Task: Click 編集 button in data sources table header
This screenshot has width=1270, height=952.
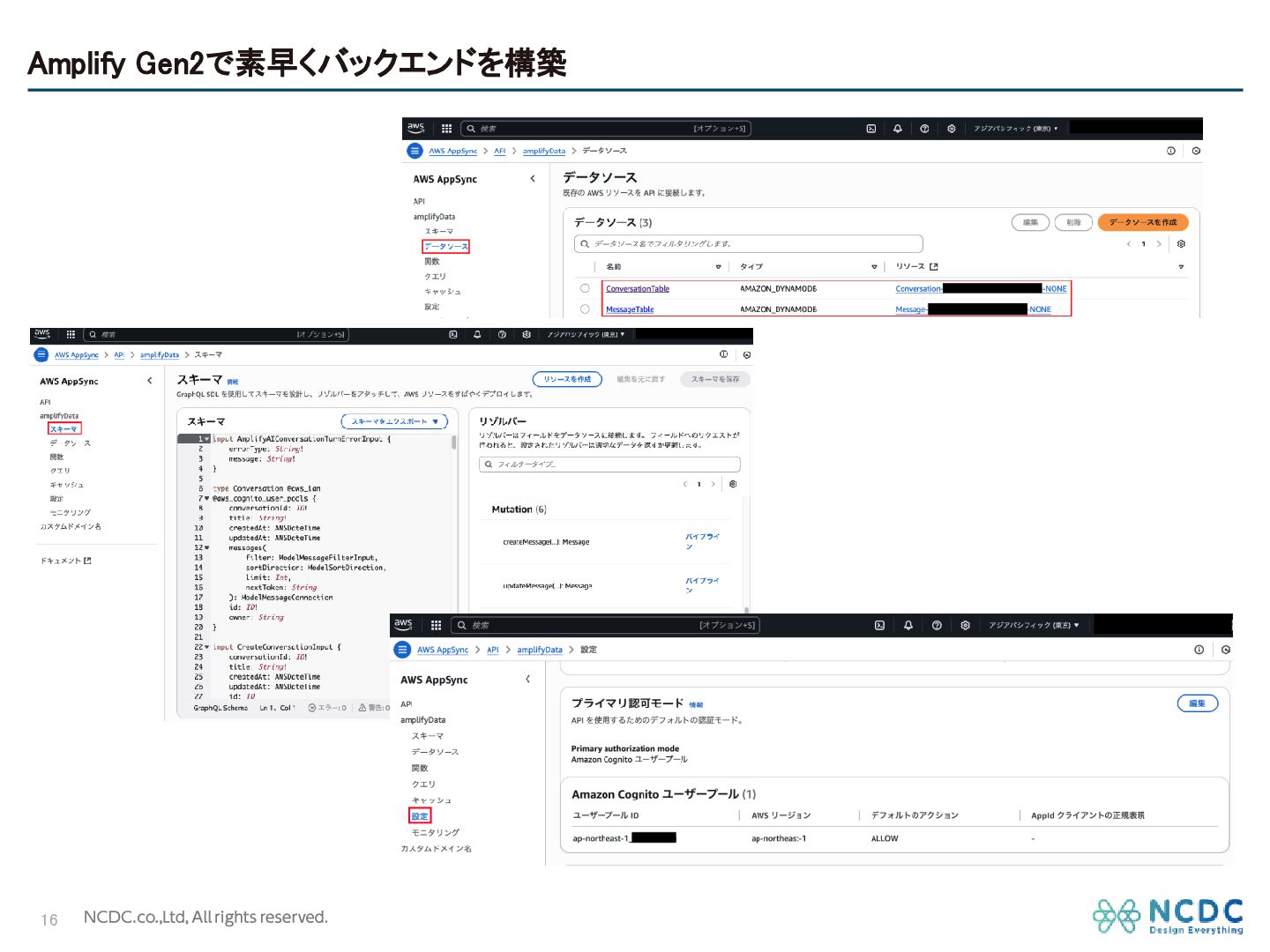Action: point(1030,222)
